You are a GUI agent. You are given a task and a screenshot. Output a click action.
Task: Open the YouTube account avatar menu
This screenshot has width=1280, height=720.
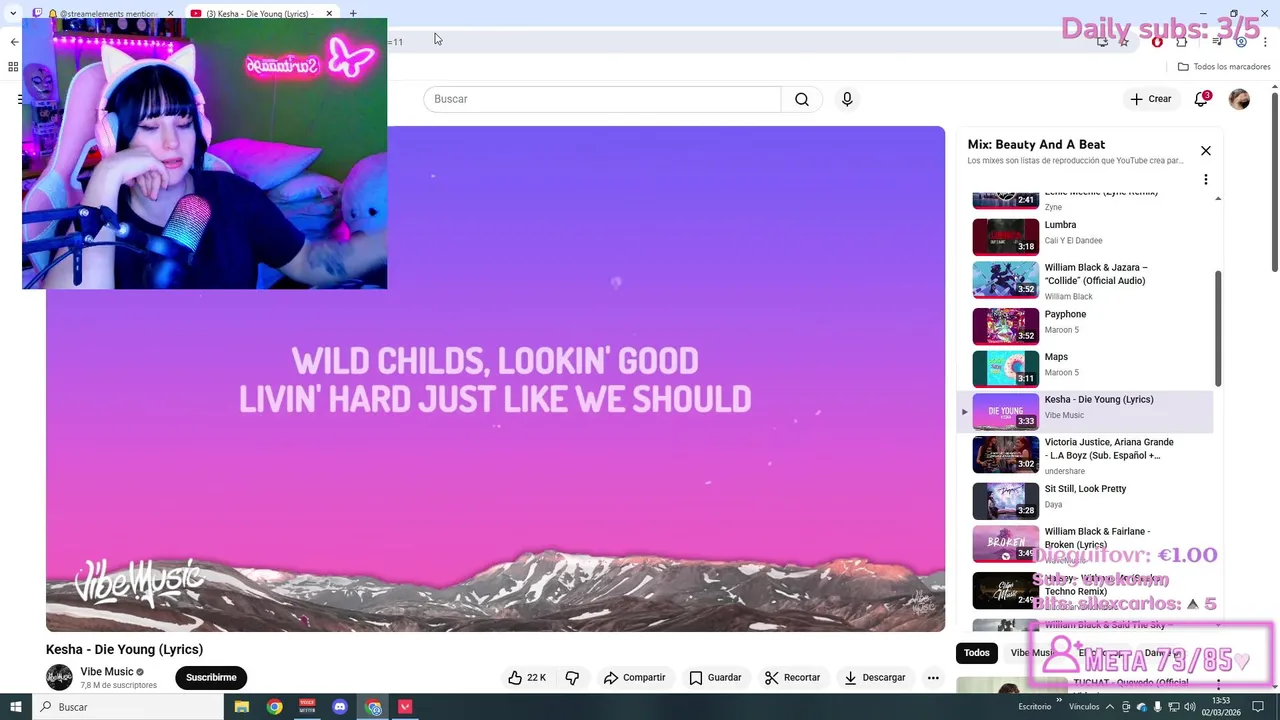1239,99
